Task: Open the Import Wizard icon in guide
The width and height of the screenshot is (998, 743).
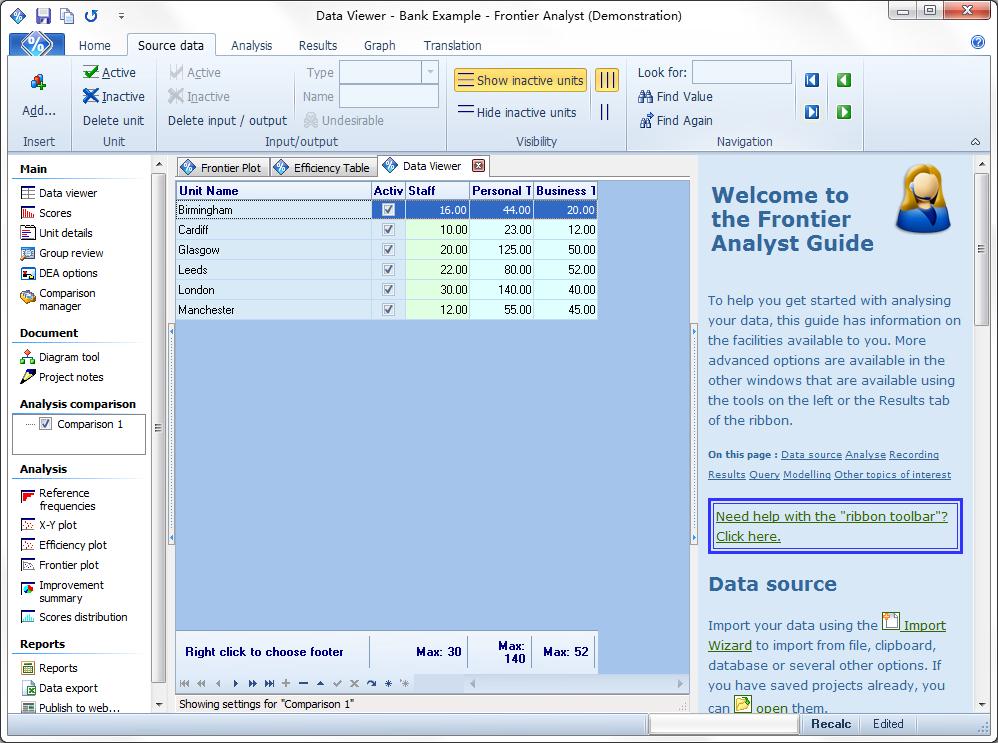Action: point(891,622)
